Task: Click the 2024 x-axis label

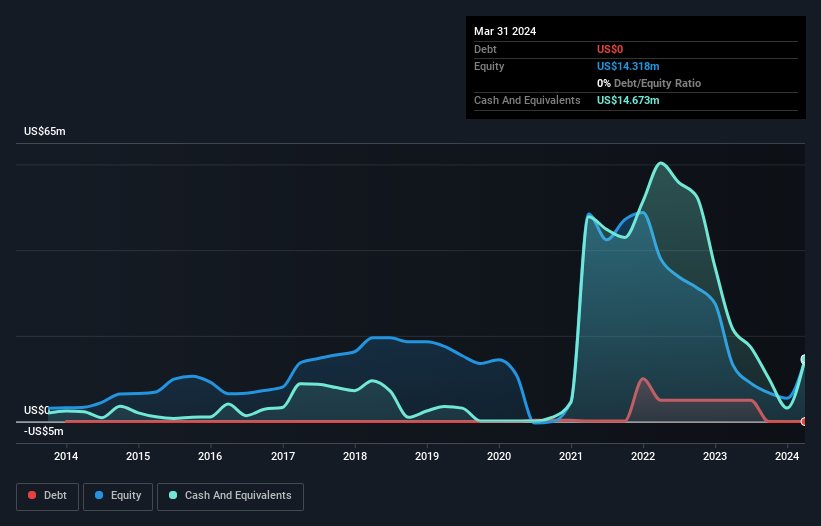Action: point(787,457)
